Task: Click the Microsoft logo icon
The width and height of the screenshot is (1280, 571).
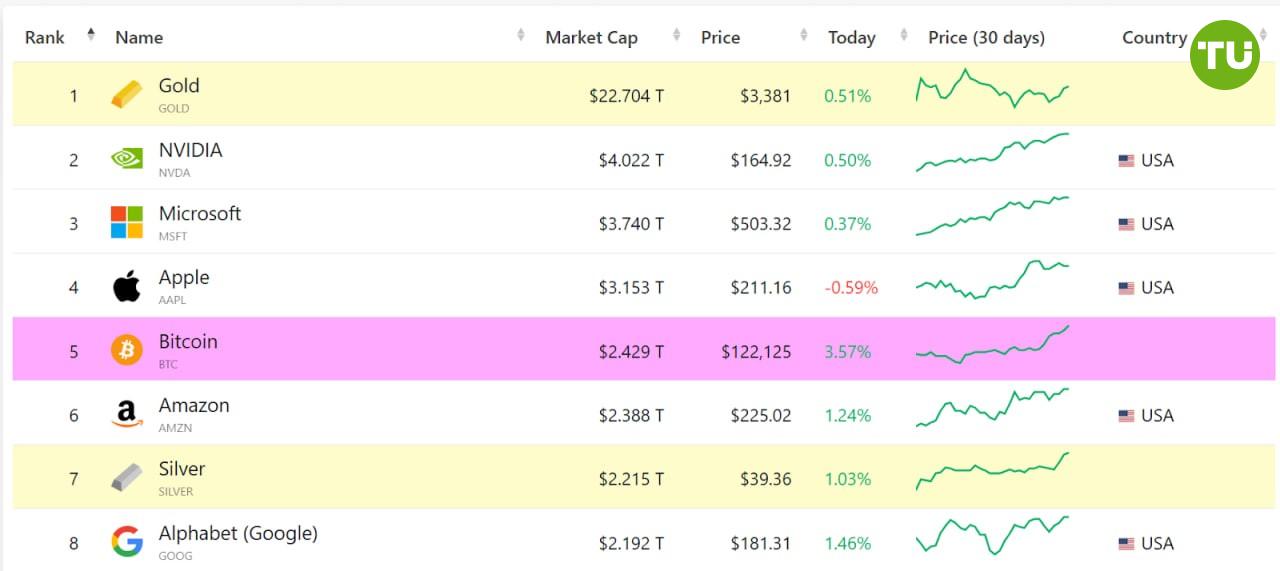Action: pos(127,223)
